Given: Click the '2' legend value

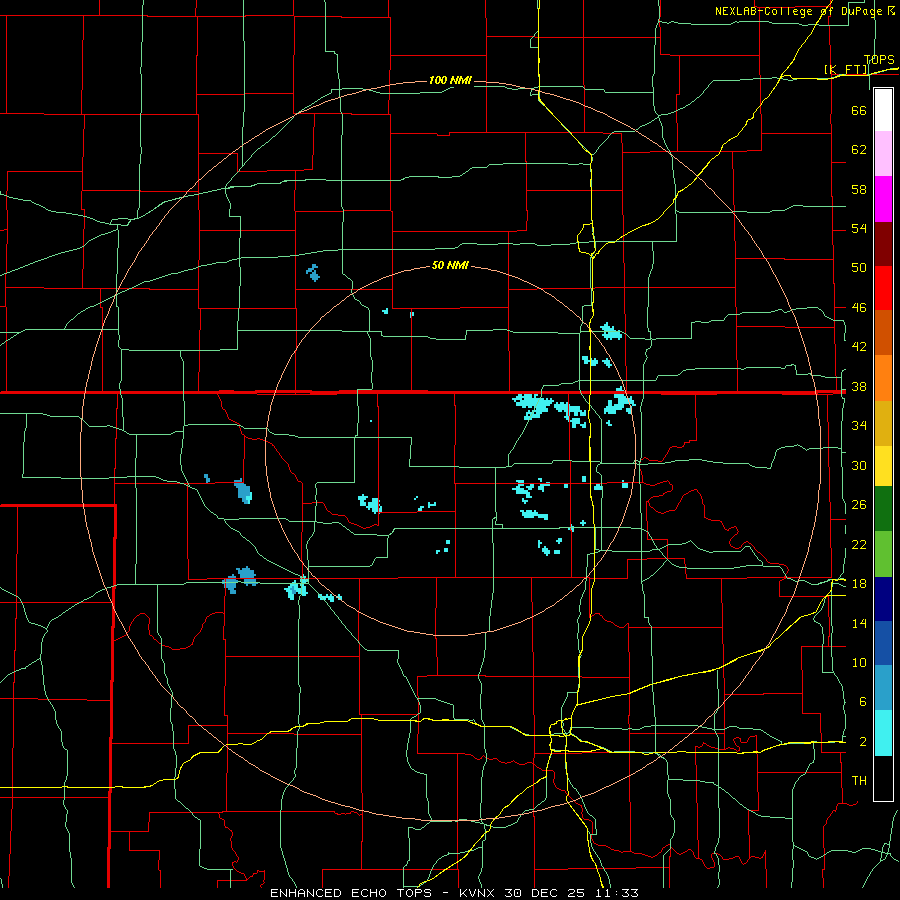Looking at the screenshot, I should click(862, 742).
